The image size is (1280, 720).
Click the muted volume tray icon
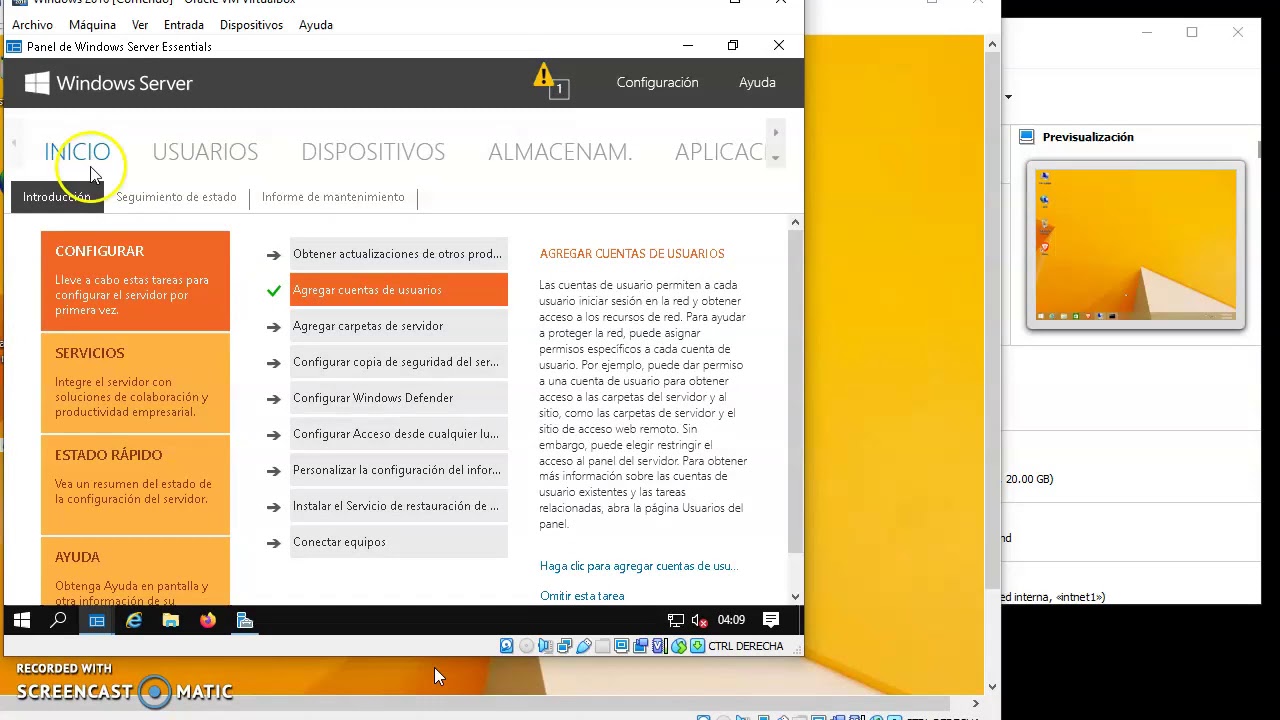(x=699, y=620)
